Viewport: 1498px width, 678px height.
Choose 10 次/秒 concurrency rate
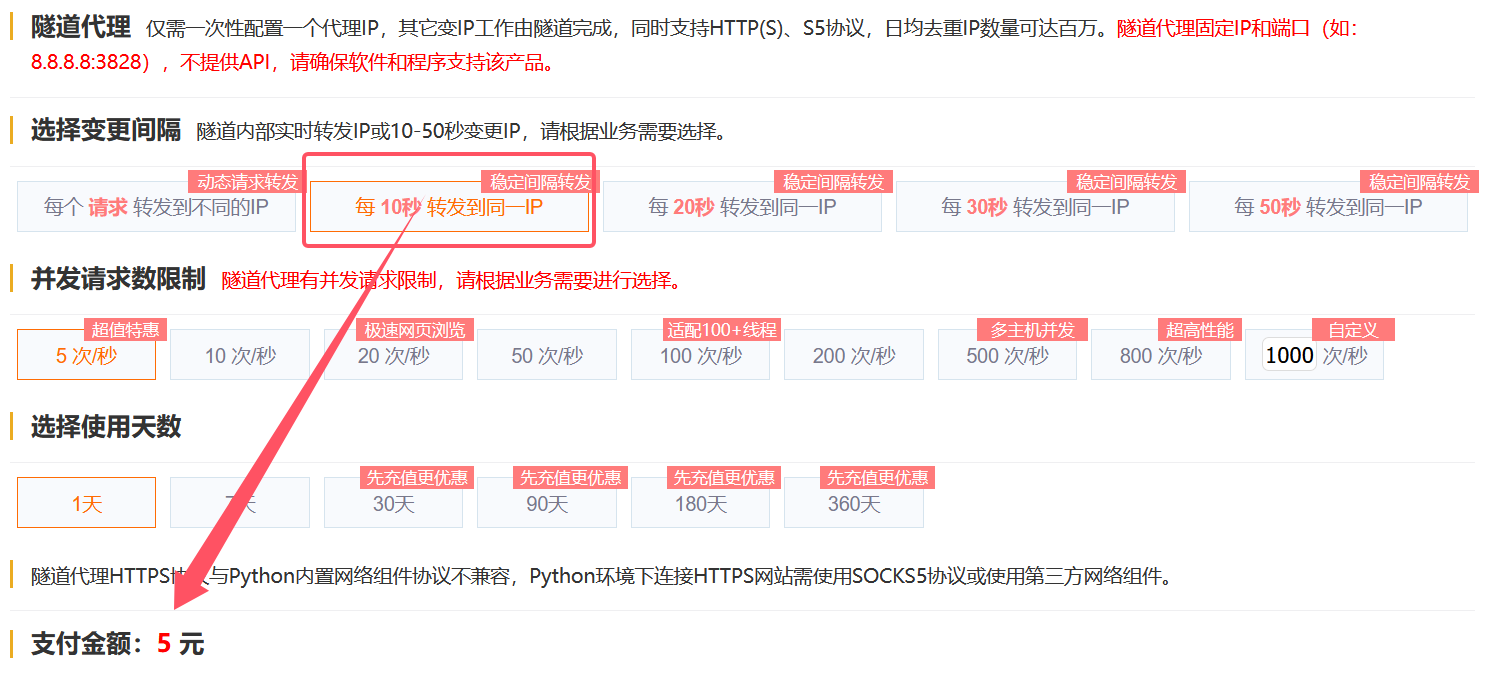(x=239, y=355)
